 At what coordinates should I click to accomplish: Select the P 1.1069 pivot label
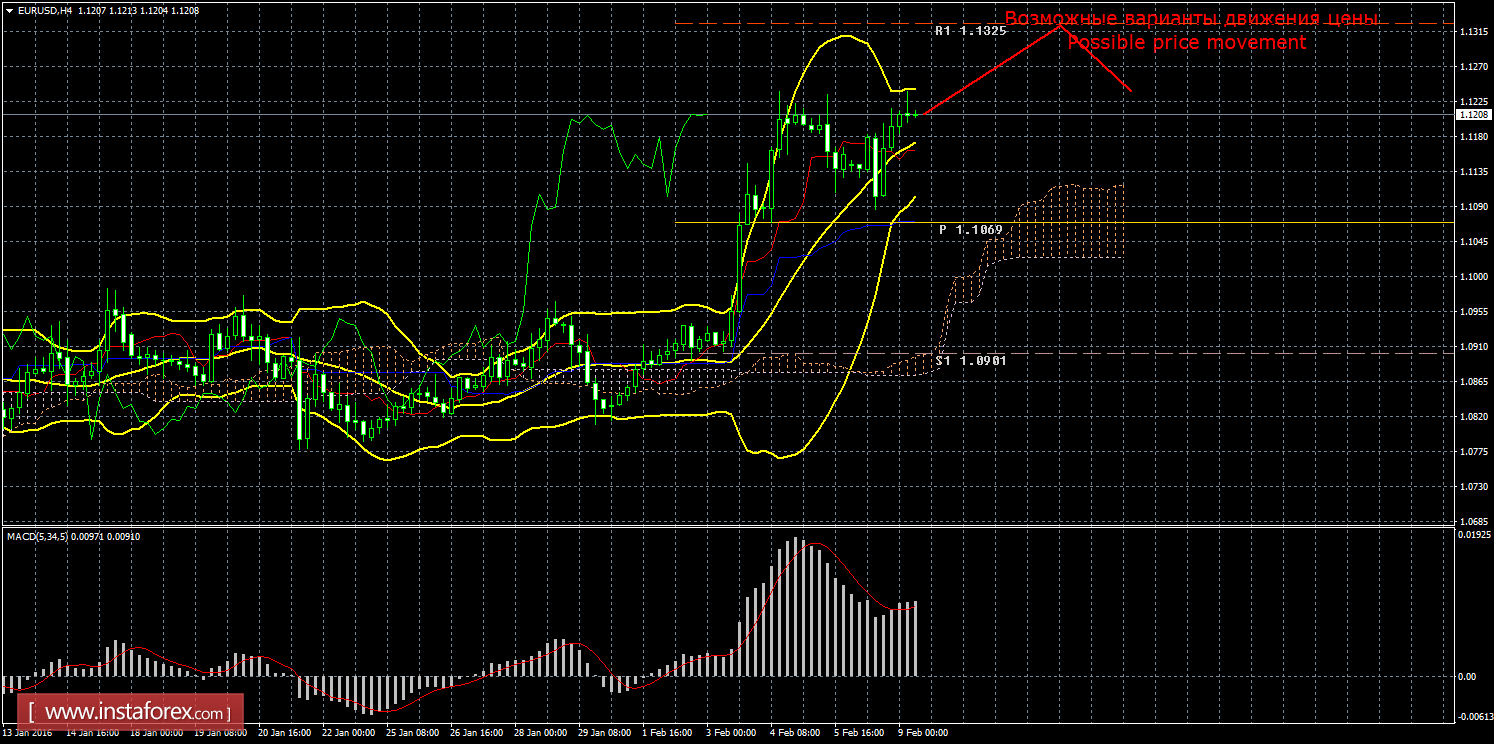pos(970,230)
